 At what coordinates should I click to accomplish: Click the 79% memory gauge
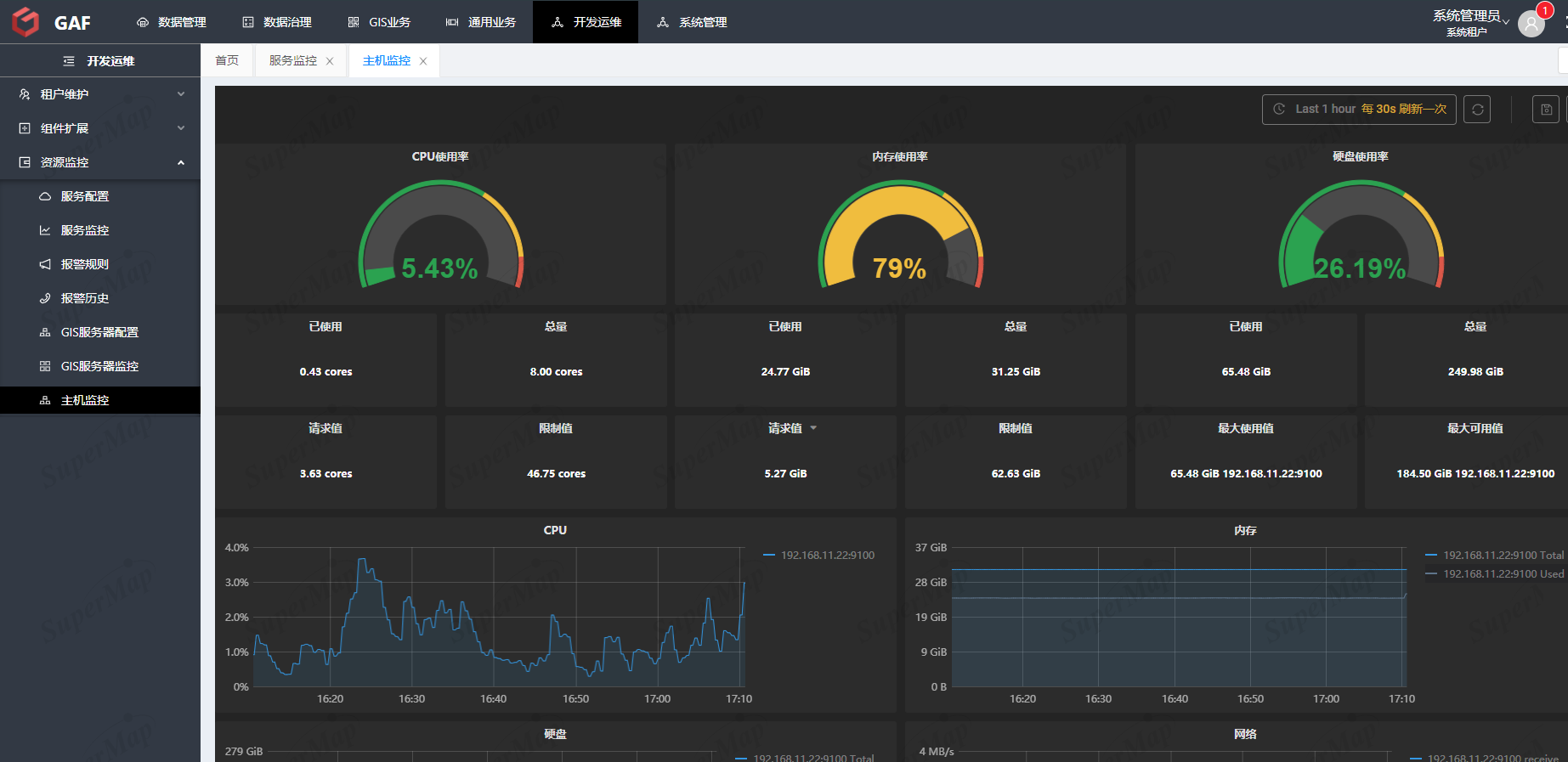pyautogui.click(x=900, y=235)
